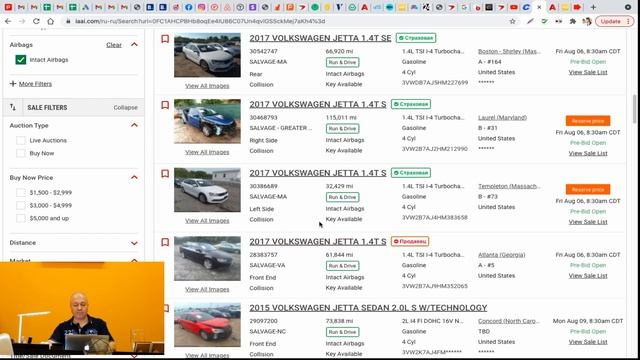This screenshot has height=360, width=640.
Task: Click the plus icon next to More Filters
Action: tap(13, 84)
